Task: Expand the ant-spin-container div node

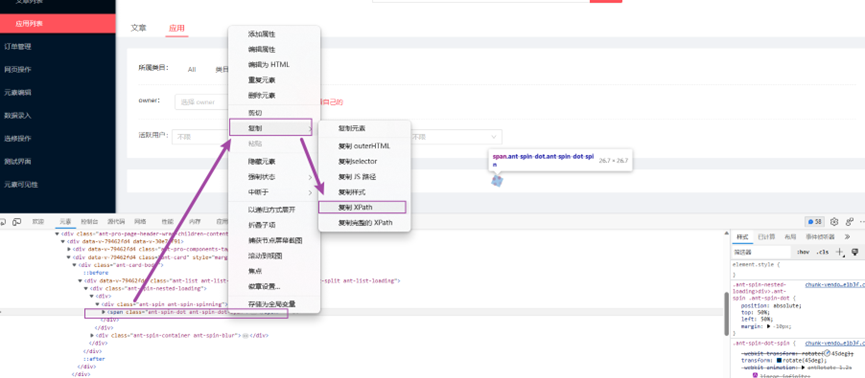Action: coord(92,335)
